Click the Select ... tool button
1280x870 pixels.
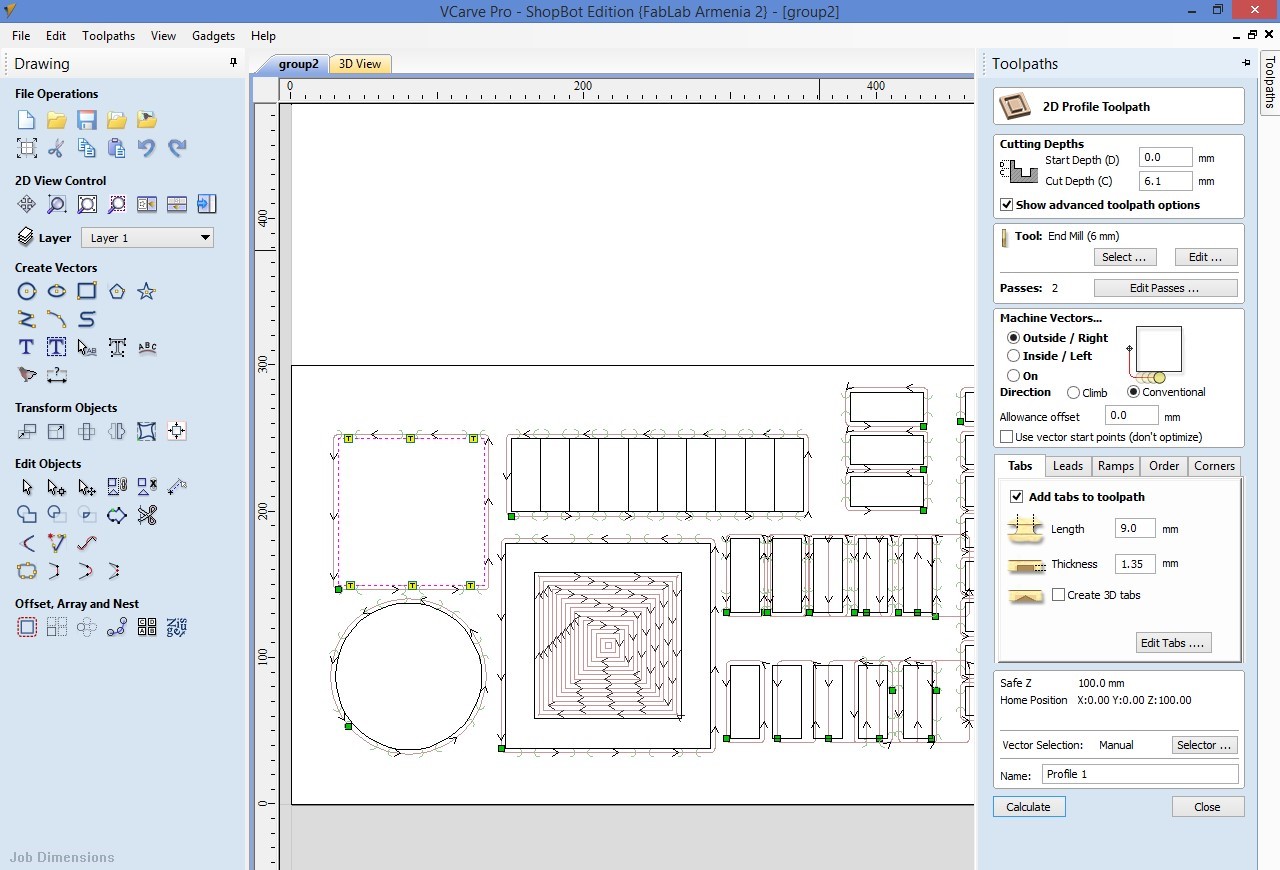point(1124,257)
